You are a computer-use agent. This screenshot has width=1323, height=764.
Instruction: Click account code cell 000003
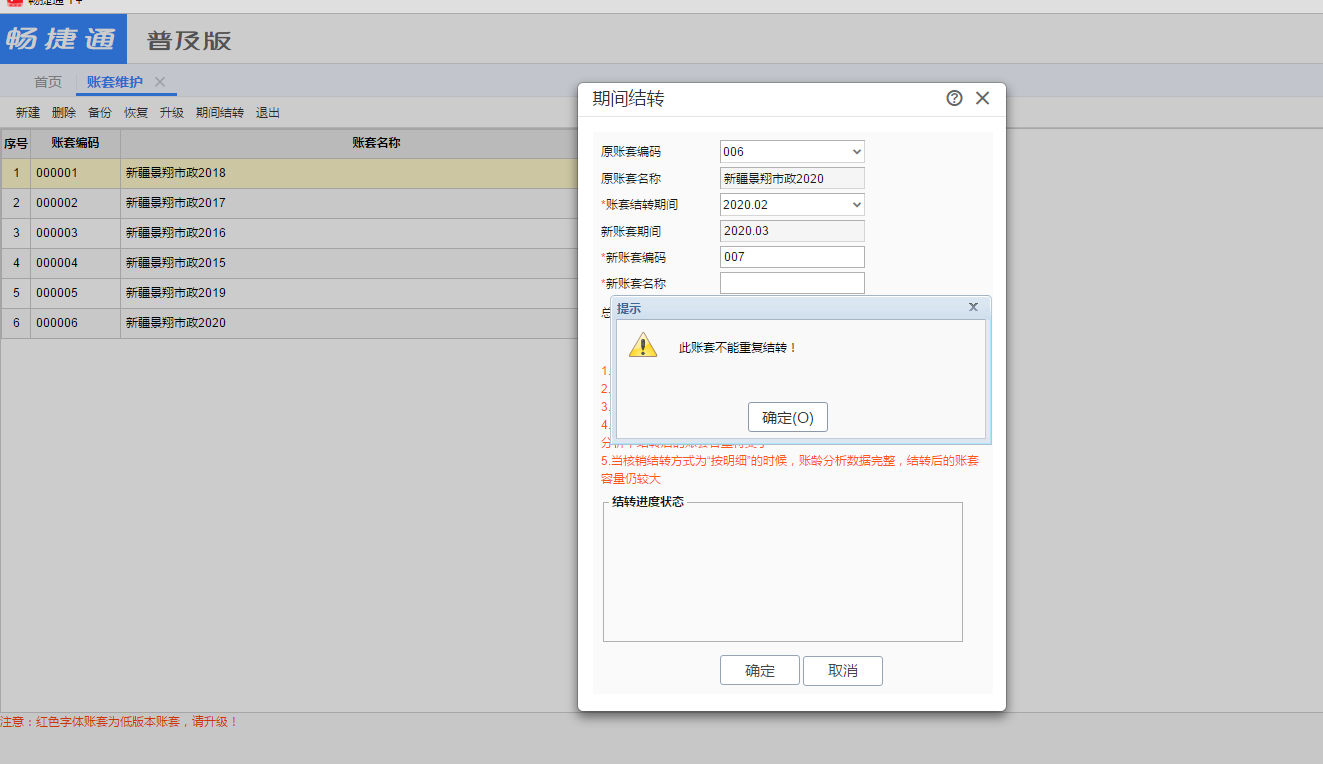75,233
